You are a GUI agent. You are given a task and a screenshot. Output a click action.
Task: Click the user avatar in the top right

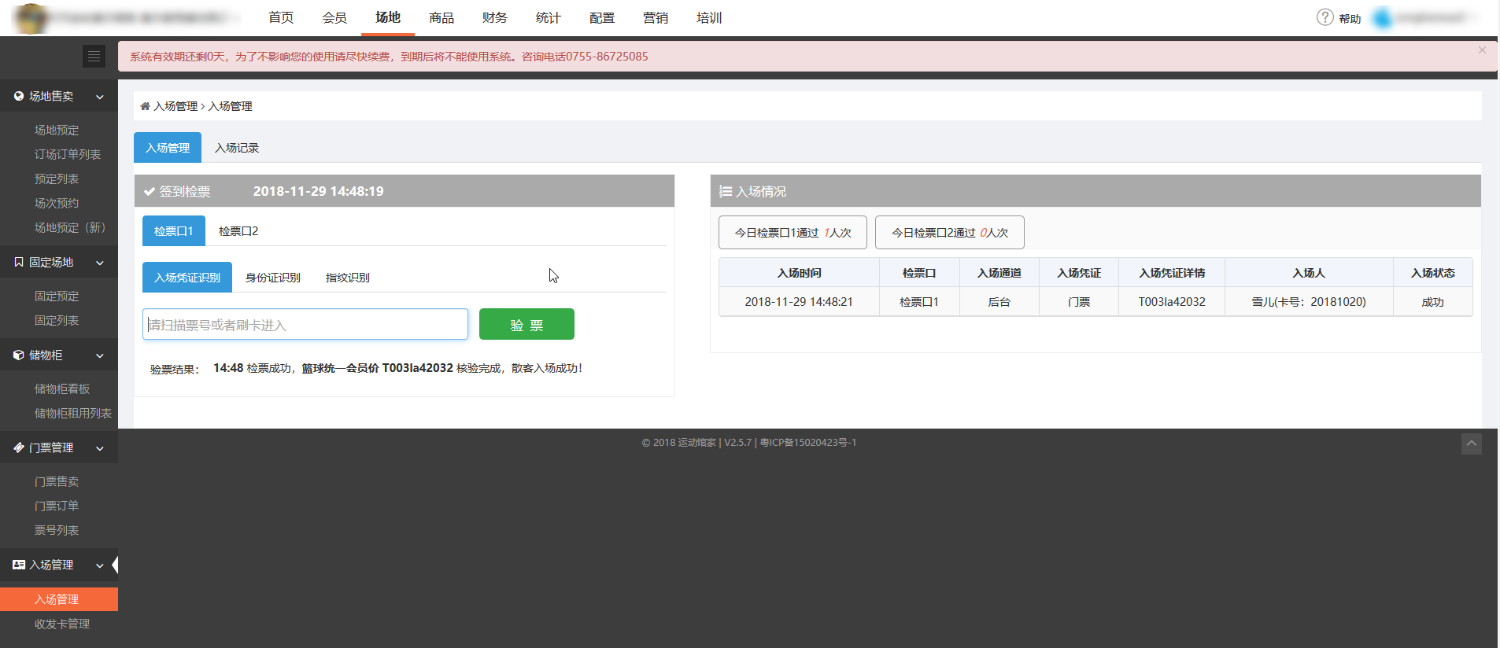[x=1383, y=18]
